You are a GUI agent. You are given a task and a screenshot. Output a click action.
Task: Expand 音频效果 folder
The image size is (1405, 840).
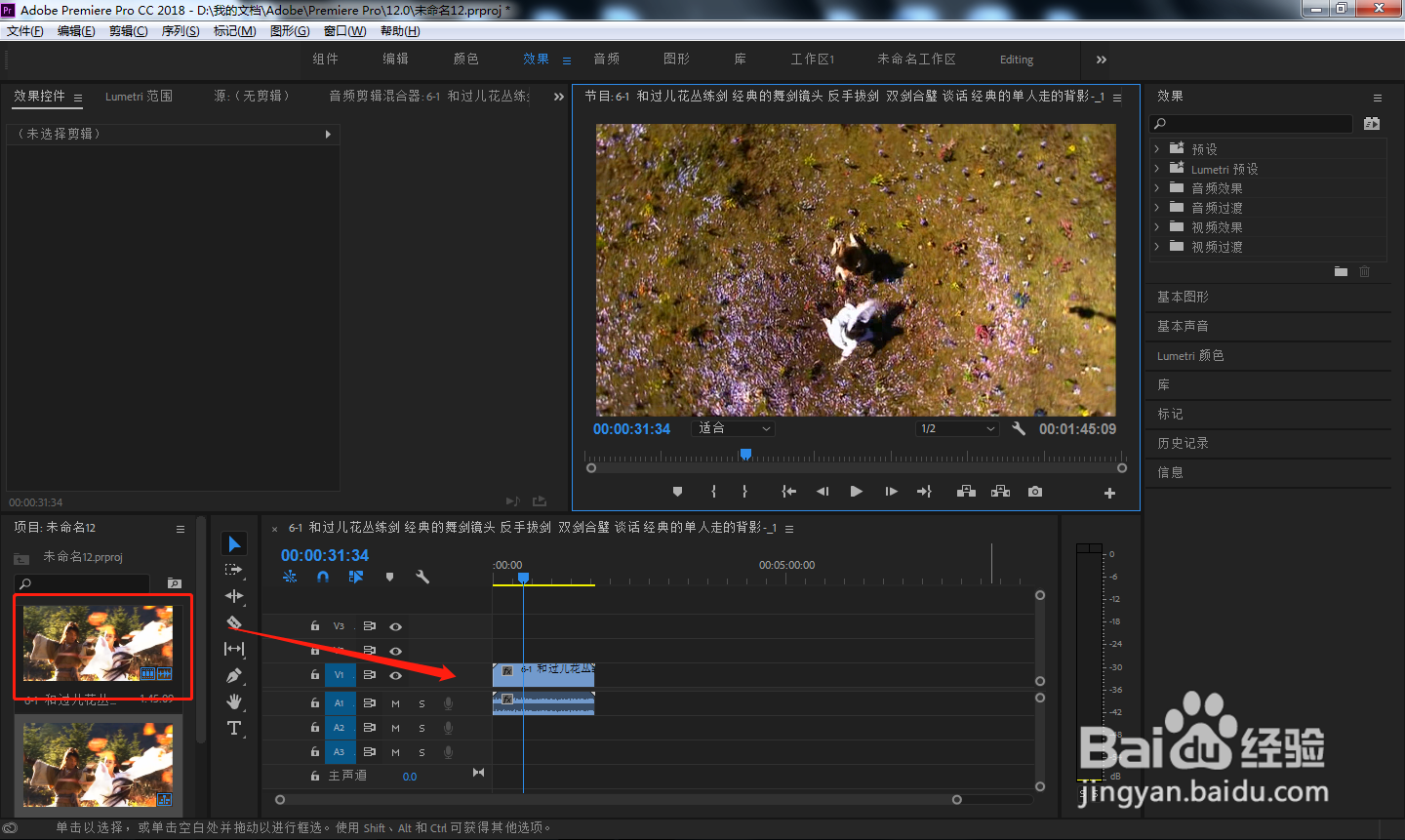(x=1157, y=188)
